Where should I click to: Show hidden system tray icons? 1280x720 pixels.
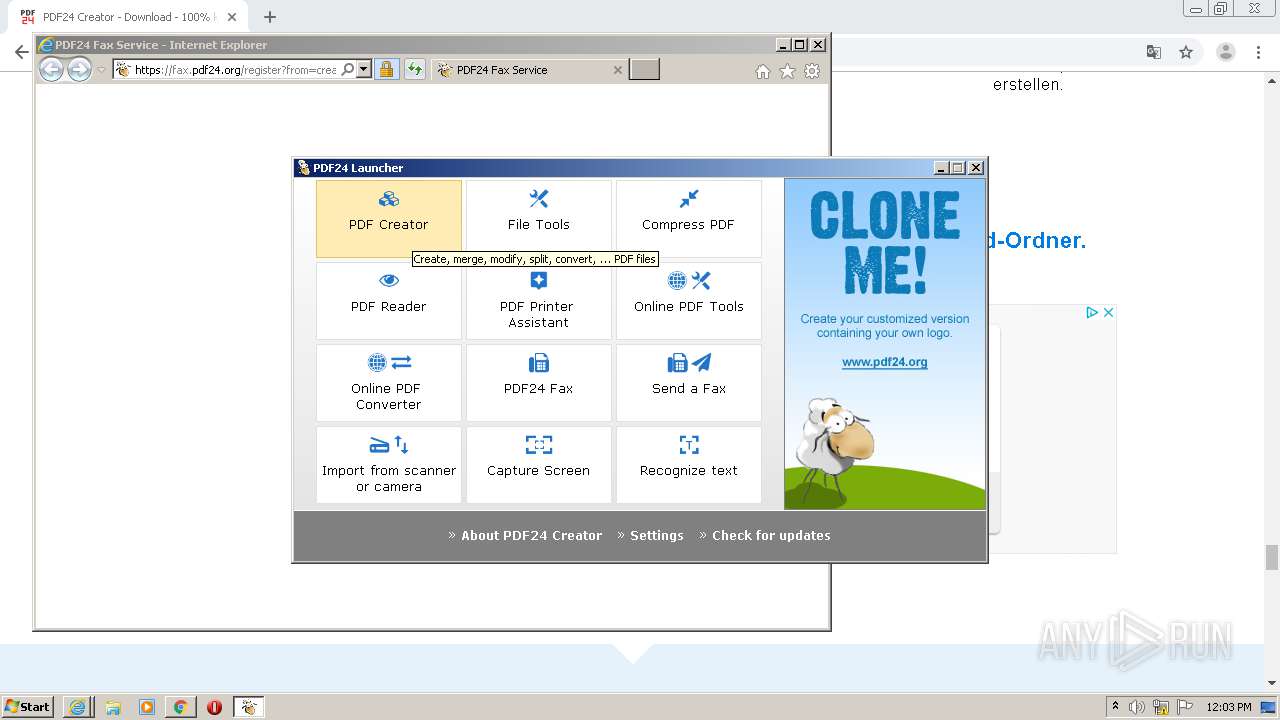[x=1115, y=707]
